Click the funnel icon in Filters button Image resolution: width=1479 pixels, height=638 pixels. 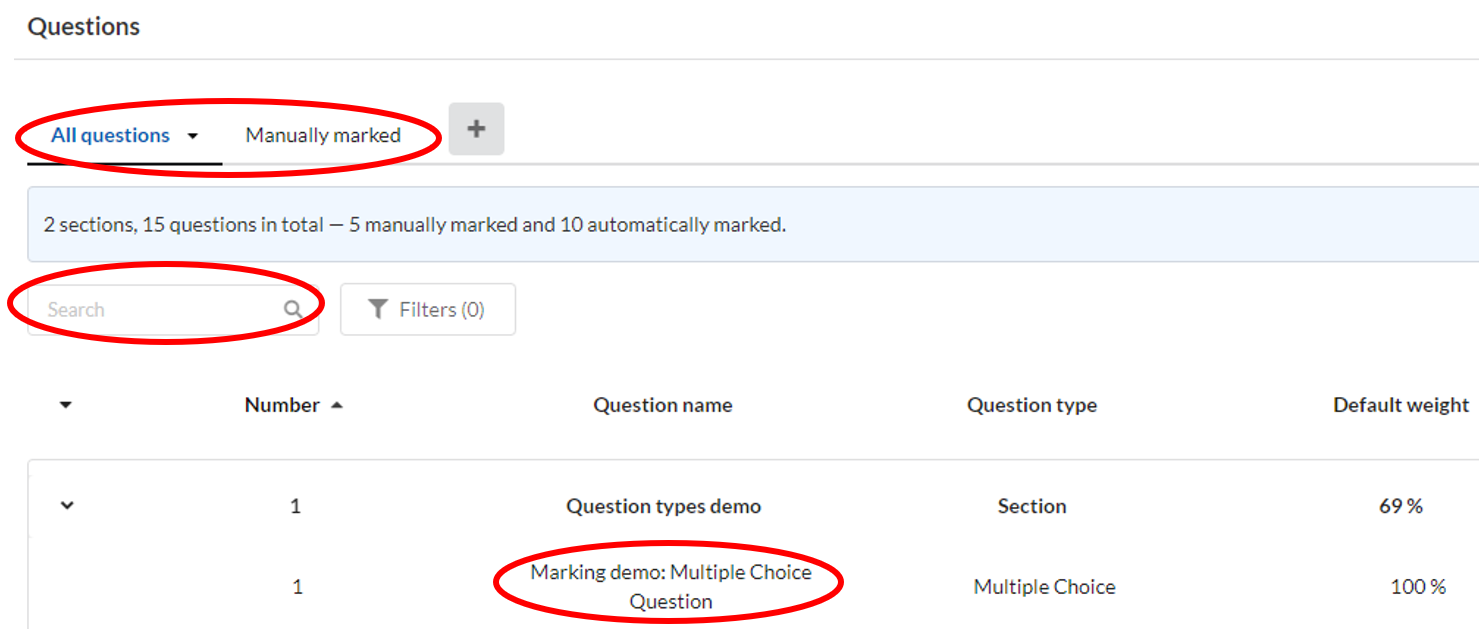tap(378, 310)
